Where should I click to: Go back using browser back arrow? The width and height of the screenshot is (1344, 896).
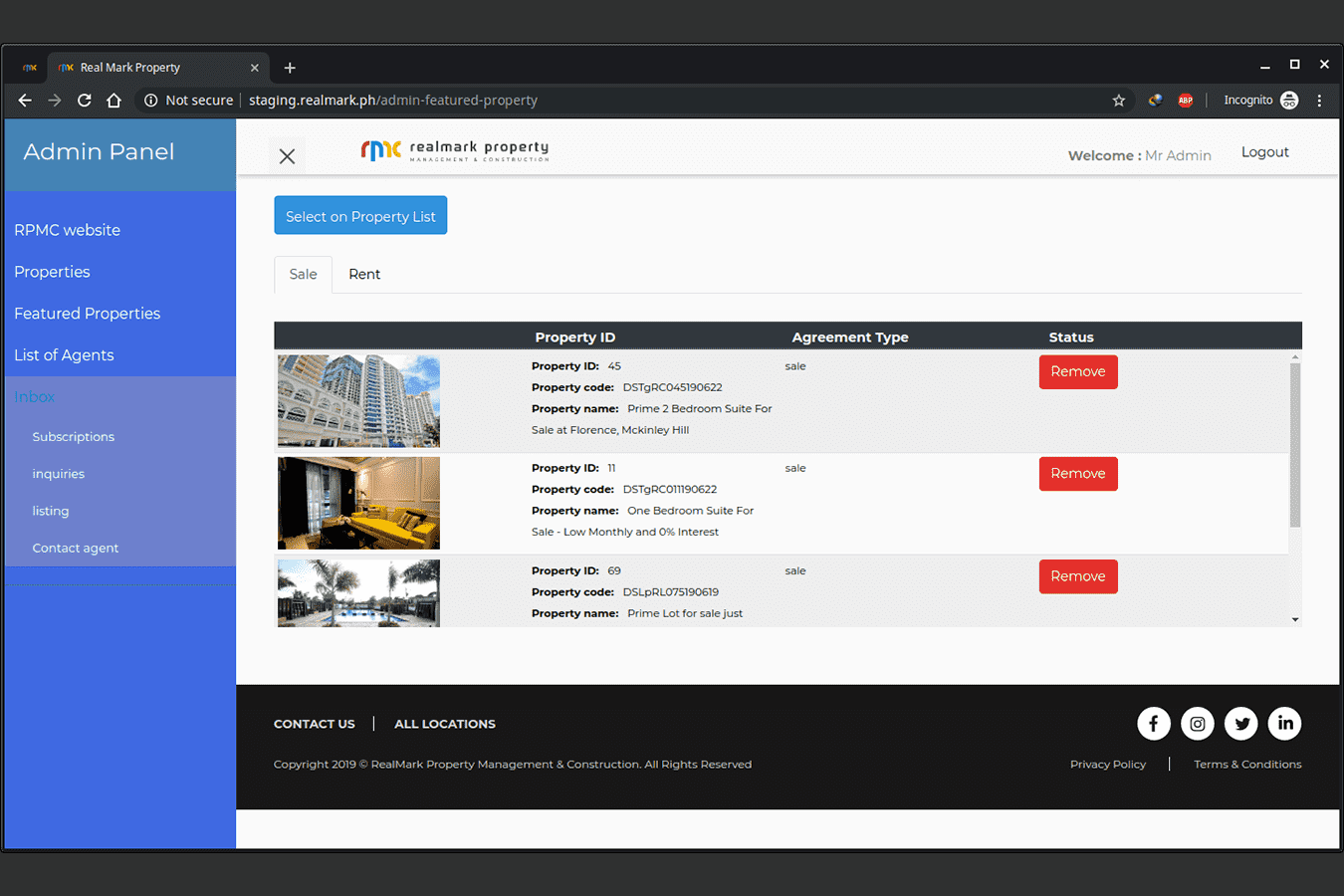coord(25,101)
